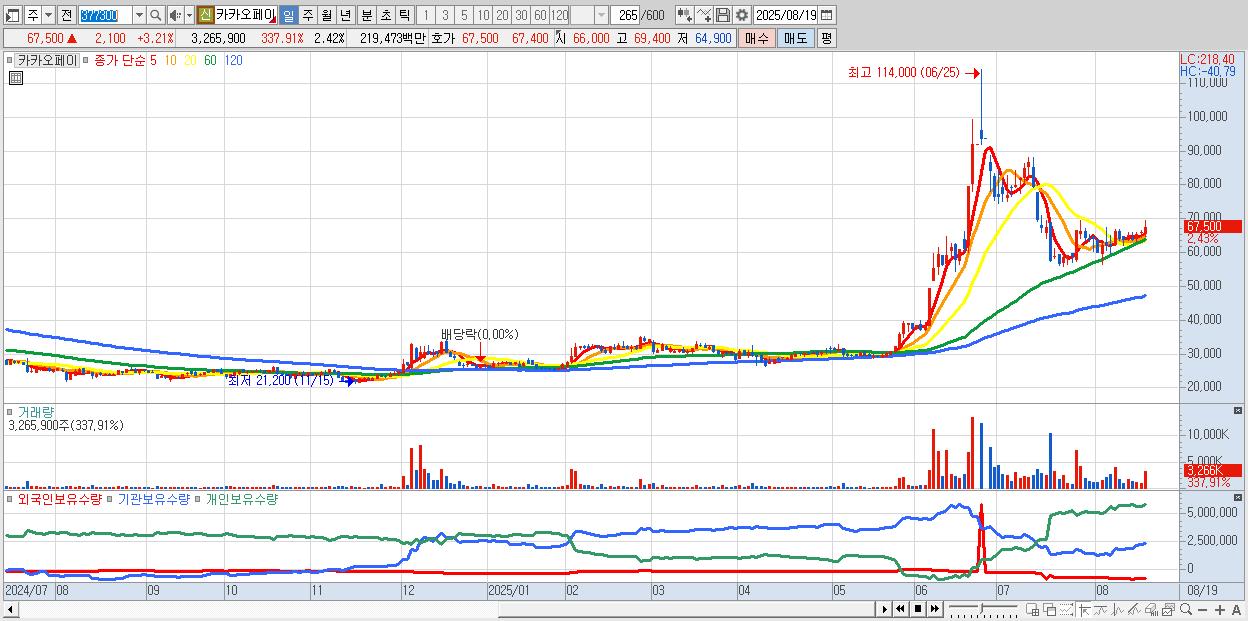Open the empty combo box before 265
Image resolution: width=1248 pixels, height=621 pixels.
(x=589, y=15)
